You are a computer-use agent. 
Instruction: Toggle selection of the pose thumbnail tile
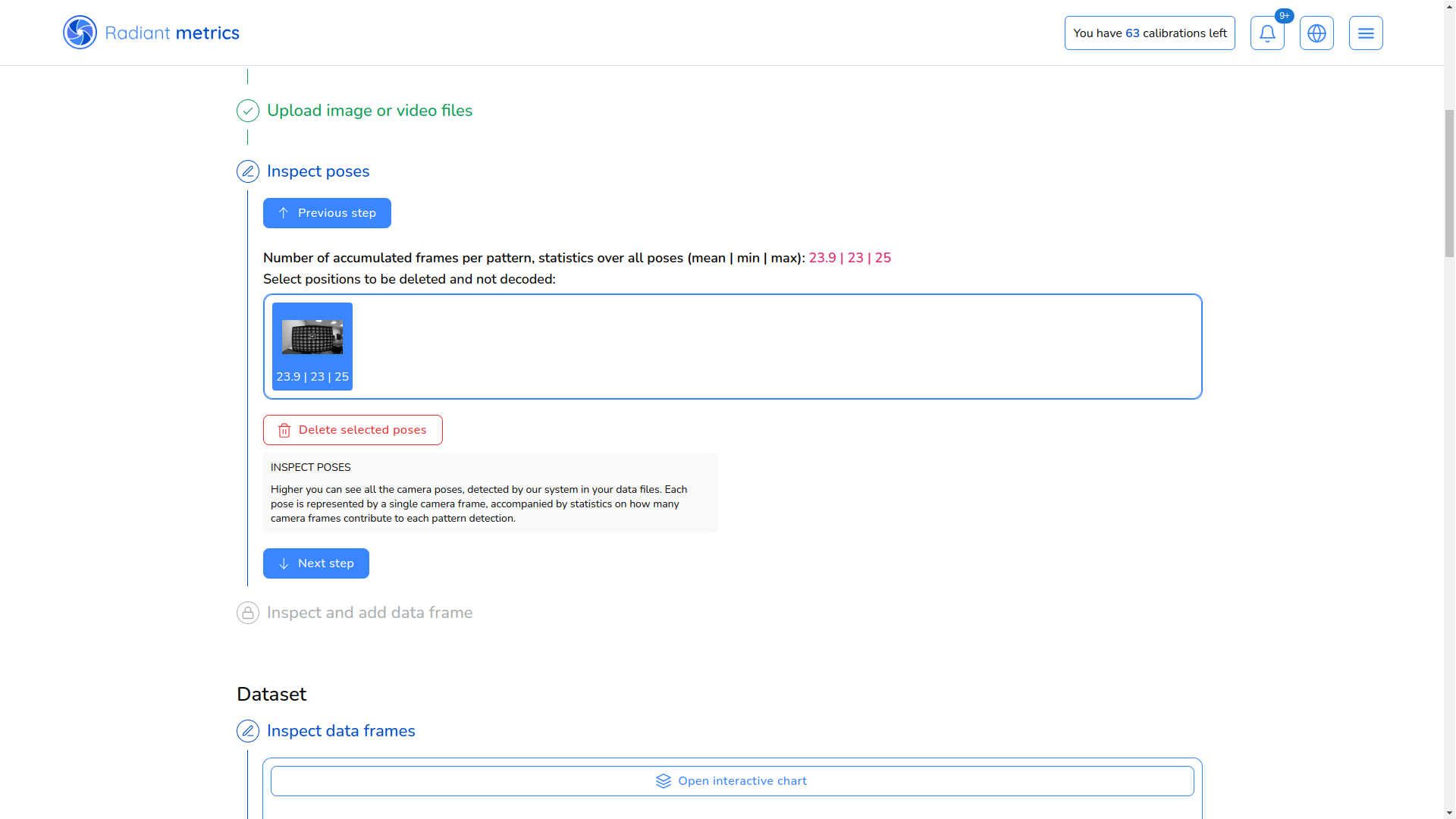point(312,347)
